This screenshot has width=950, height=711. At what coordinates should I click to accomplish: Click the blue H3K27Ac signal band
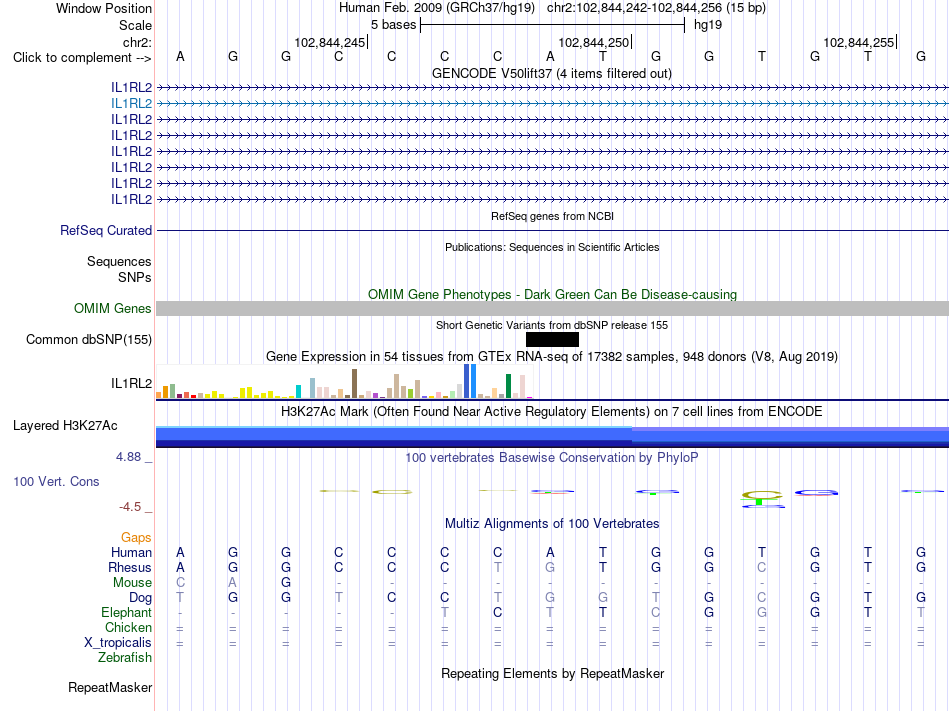tap(552, 437)
